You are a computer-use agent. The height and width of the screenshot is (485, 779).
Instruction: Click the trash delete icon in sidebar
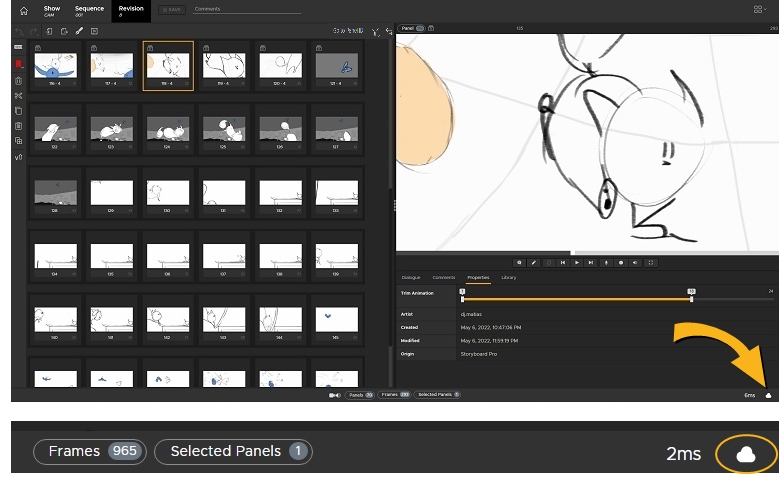[18, 80]
